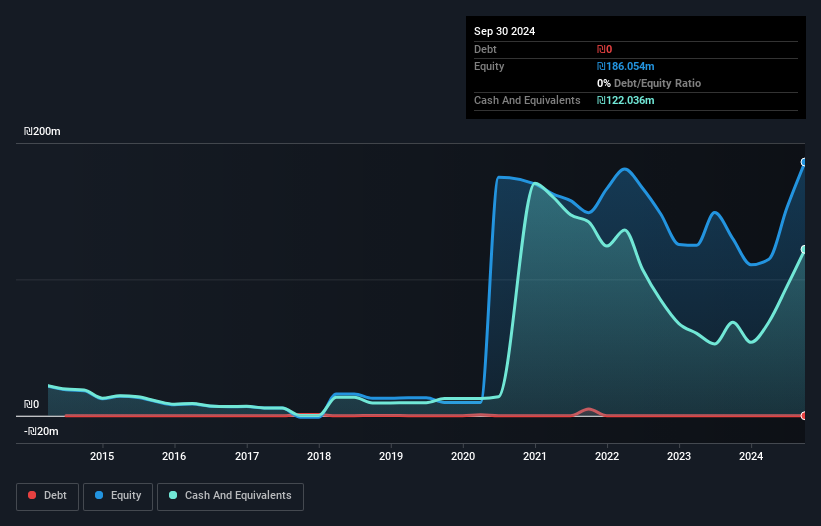Click the ₪122.036m Cash value in tooltip
Screen dimensions: 821x526
click(626, 100)
